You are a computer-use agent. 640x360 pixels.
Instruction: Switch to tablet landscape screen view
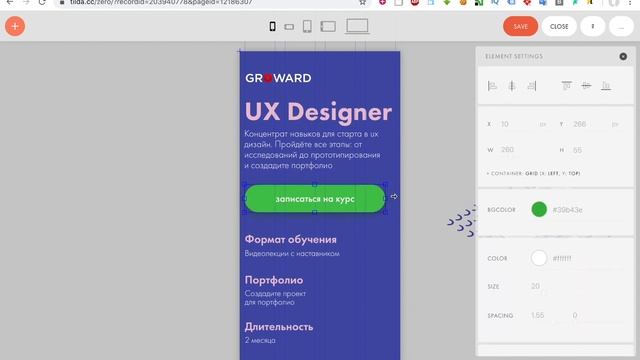point(328,27)
